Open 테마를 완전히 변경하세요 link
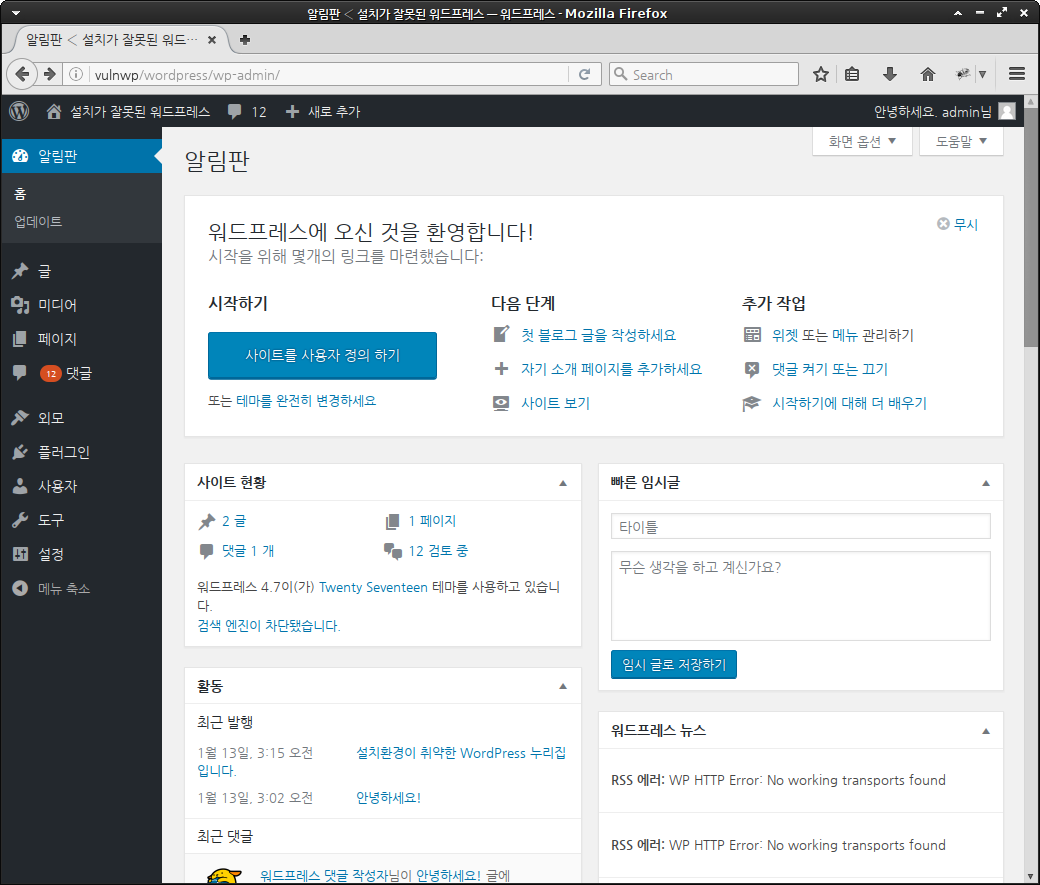Image resolution: width=1040 pixels, height=885 pixels. point(306,401)
